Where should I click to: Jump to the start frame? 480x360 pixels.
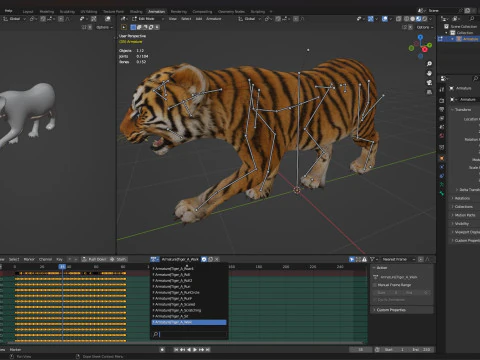(176, 349)
